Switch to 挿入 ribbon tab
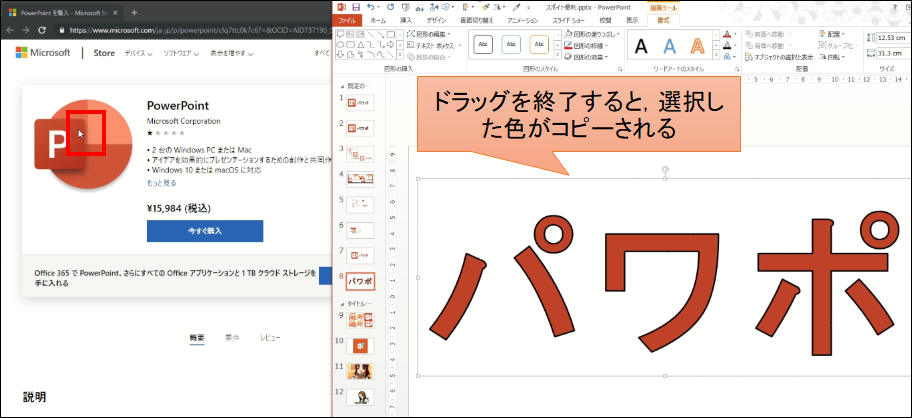The image size is (912, 418). 406,20
